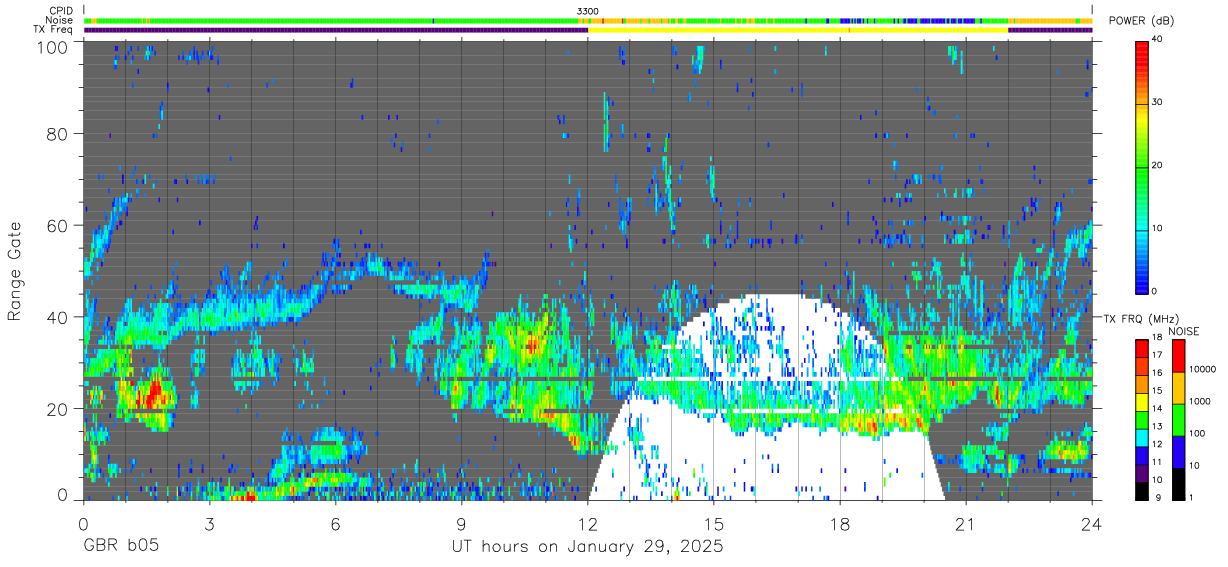This screenshot has height=567, width=1228.
Task: Click the 1000 noise legend value
Action: point(1198,402)
